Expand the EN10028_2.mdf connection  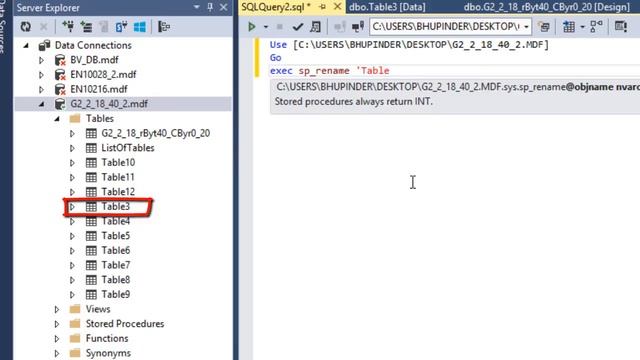tap(41, 75)
